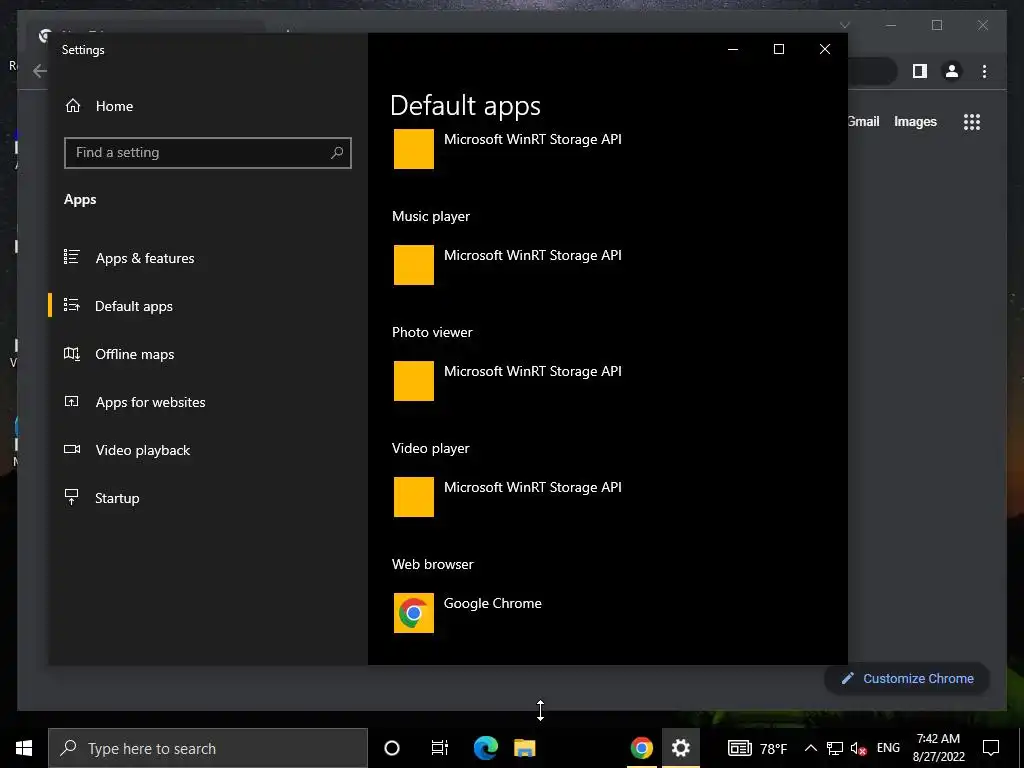Select Default apps in sidebar

tap(133, 306)
